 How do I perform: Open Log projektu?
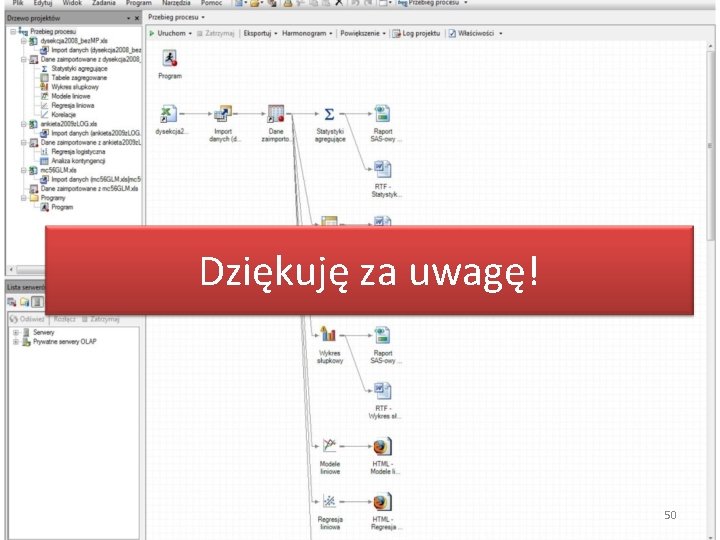416,33
